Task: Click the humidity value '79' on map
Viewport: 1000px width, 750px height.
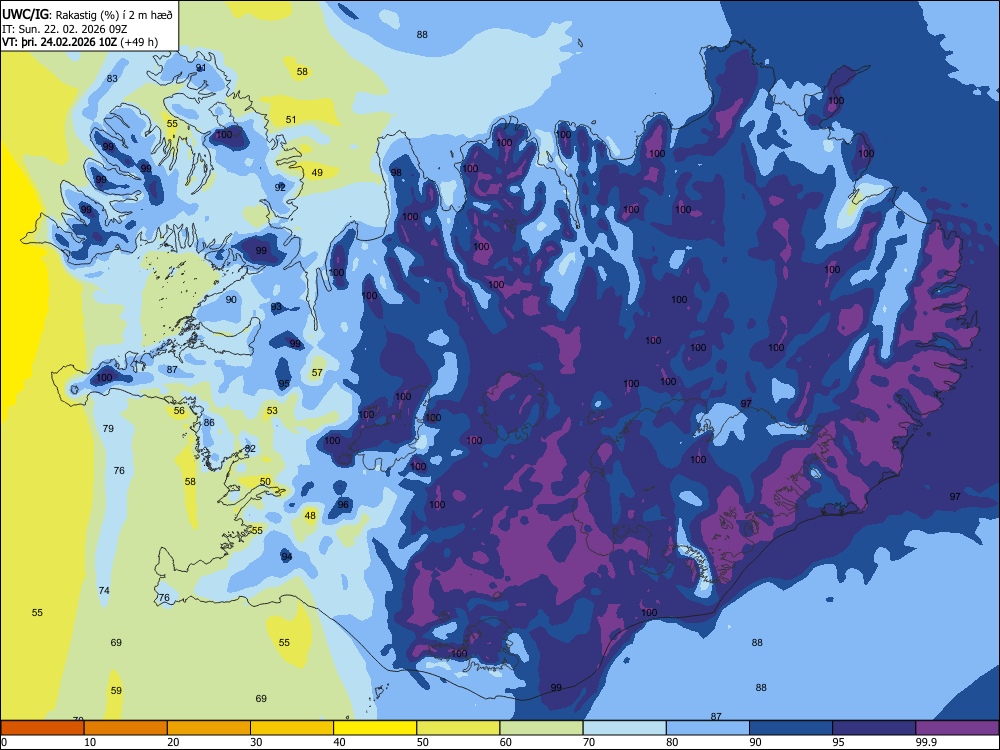Action: (108, 429)
